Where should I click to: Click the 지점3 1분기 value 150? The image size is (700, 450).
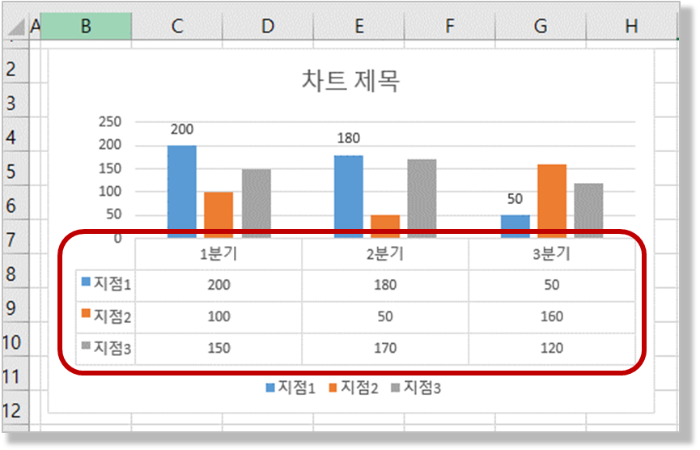pos(219,348)
